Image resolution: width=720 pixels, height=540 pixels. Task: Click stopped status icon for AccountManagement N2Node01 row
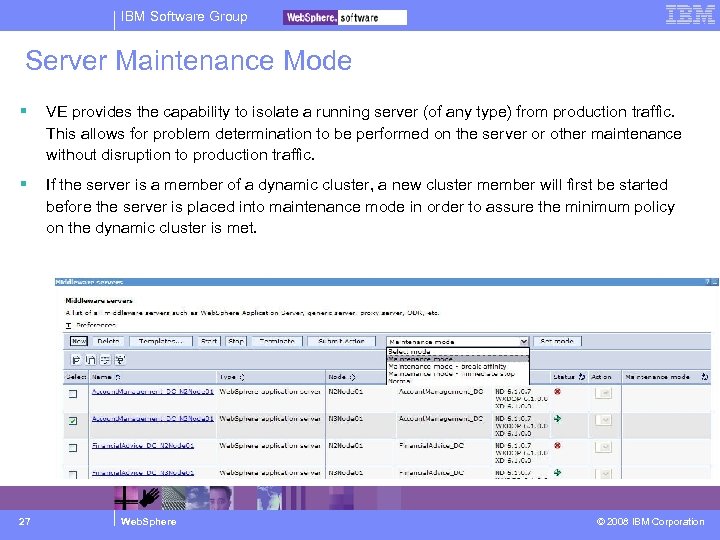pos(557,392)
